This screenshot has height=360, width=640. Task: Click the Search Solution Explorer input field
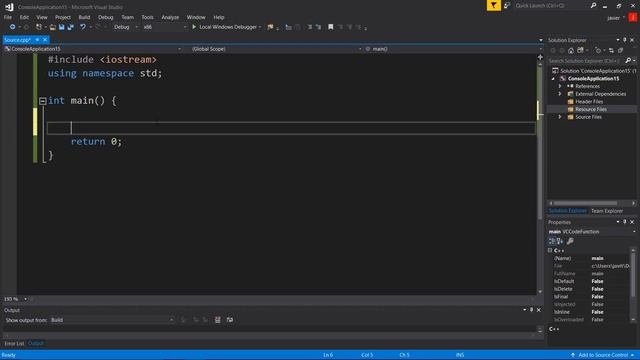coord(586,60)
